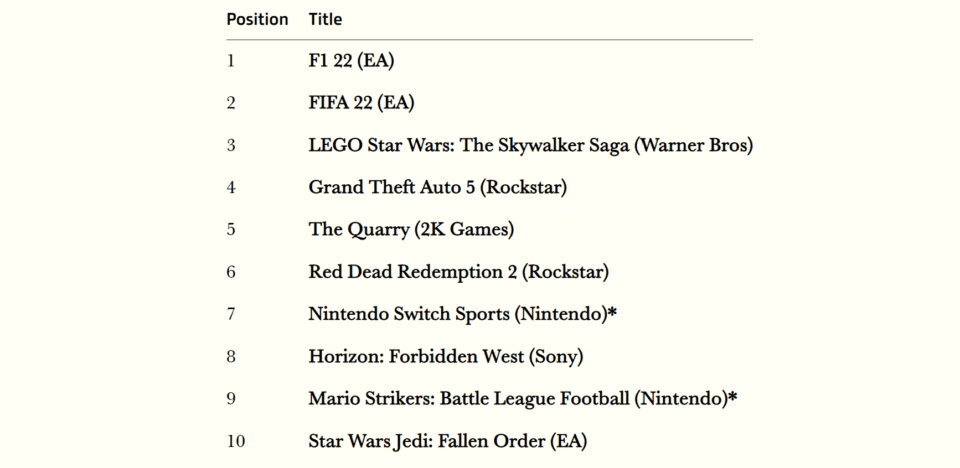Viewport: 960px width, 468px height.
Task: Click the Title column header
Action: [325, 20]
